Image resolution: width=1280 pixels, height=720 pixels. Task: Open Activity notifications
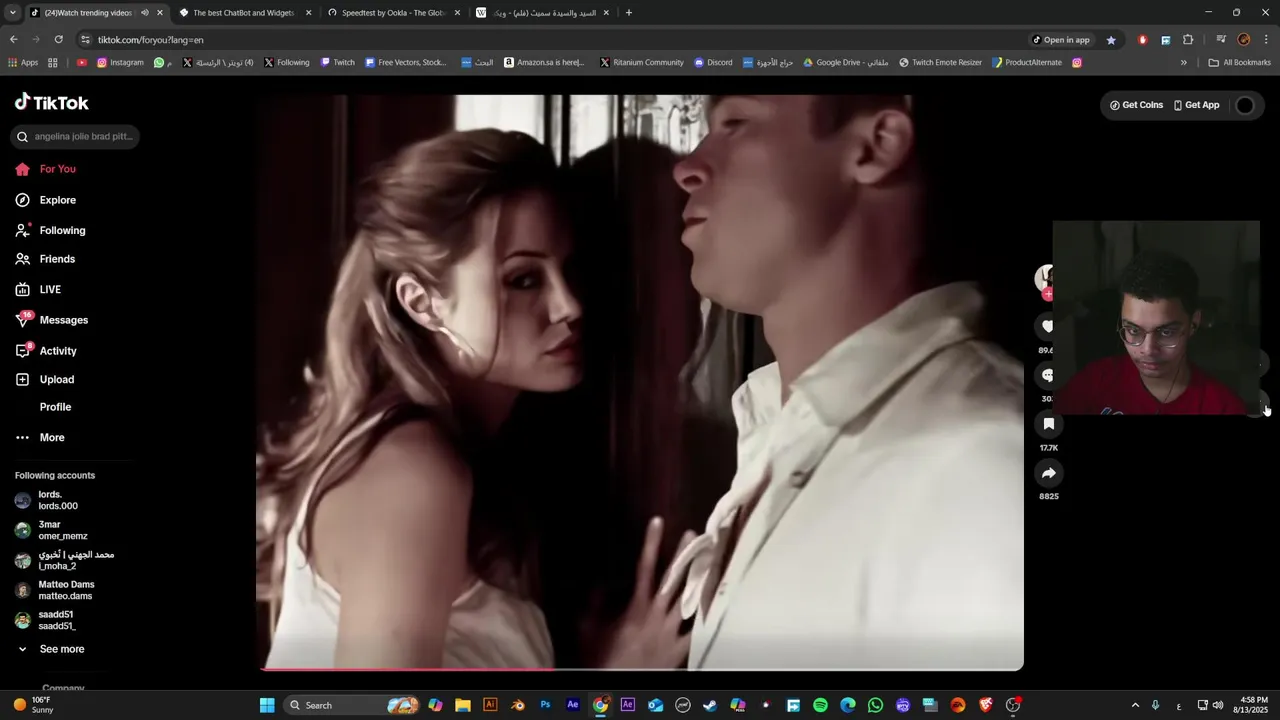coord(46,351)
